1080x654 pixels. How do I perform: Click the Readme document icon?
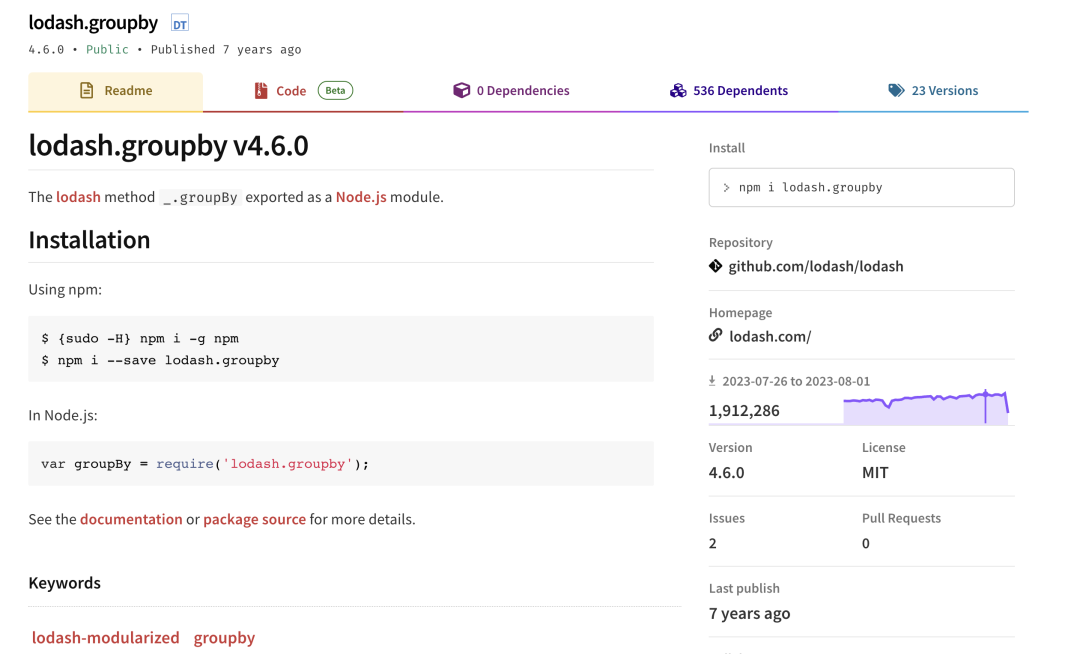[86, 90]
